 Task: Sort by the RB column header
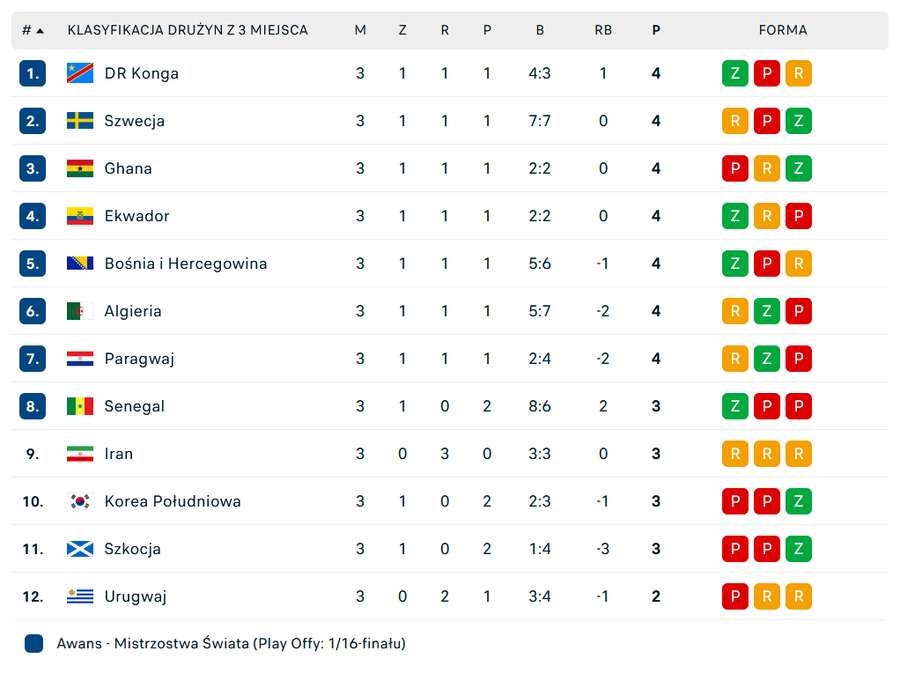[x=603, y=30]
